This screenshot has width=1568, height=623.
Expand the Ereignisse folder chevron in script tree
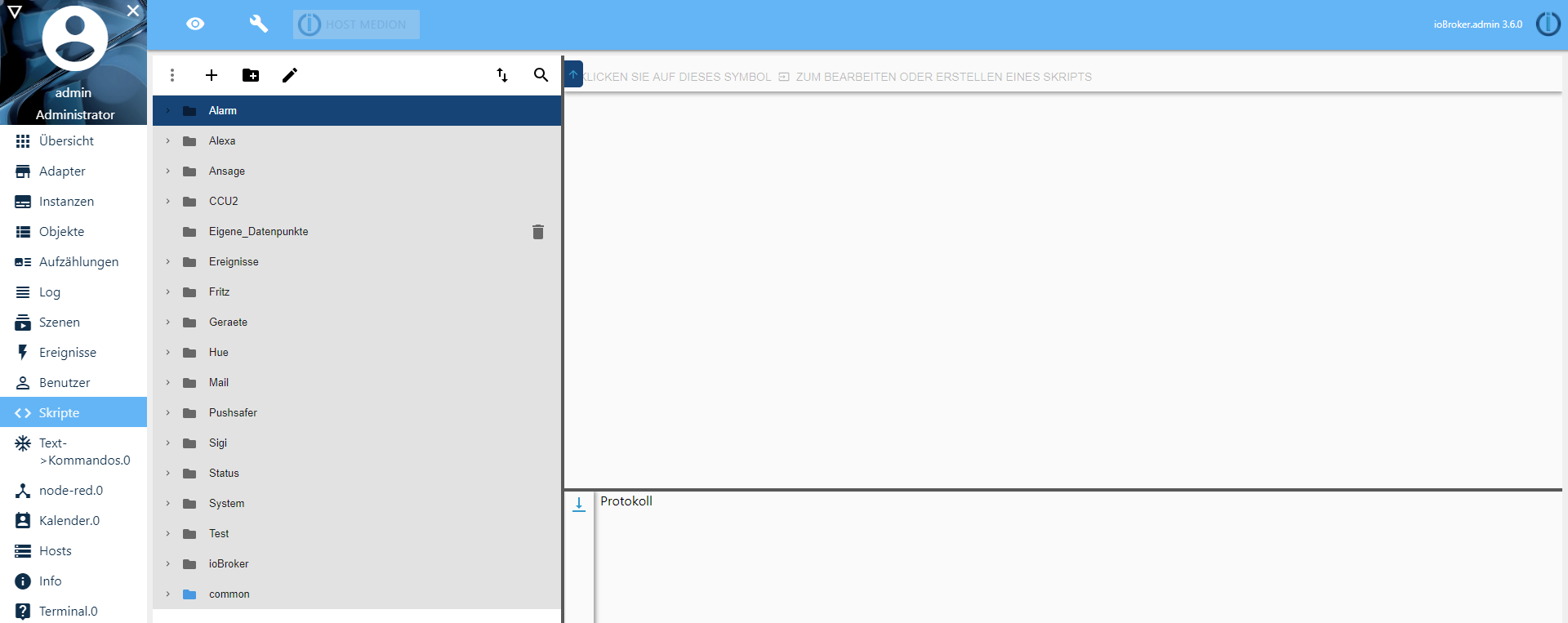[x=168, y=261]
